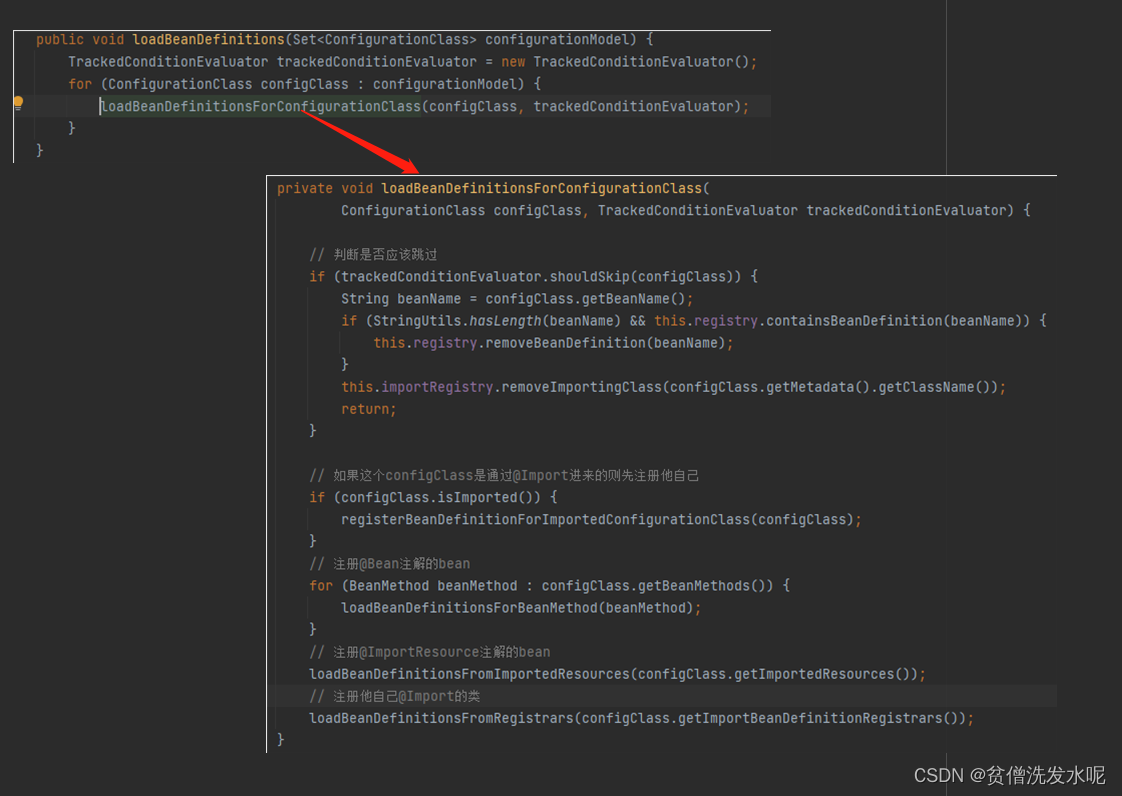Place the cursor on the shouldSkip method call
Viewport: 1122px width, 796px height.
pyautogui.click(x=588, y=277)
